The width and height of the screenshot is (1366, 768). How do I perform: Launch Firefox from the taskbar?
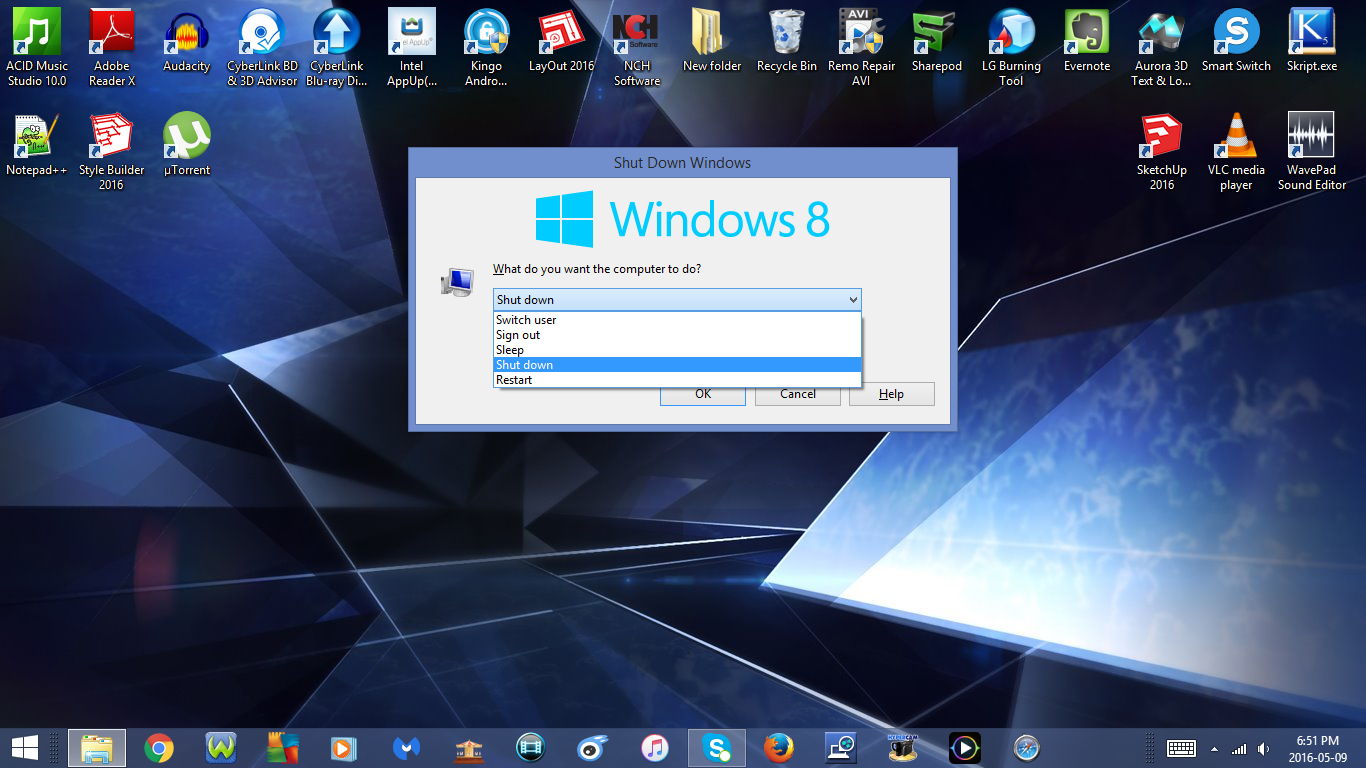pos(778,747)
